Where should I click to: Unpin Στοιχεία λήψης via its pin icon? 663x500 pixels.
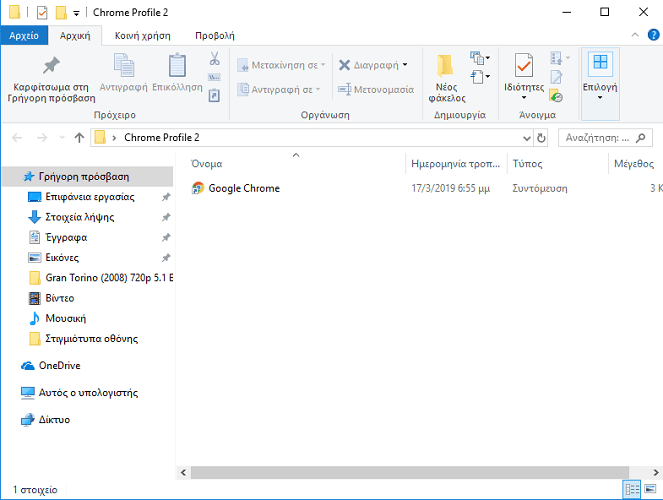point(166,217)
